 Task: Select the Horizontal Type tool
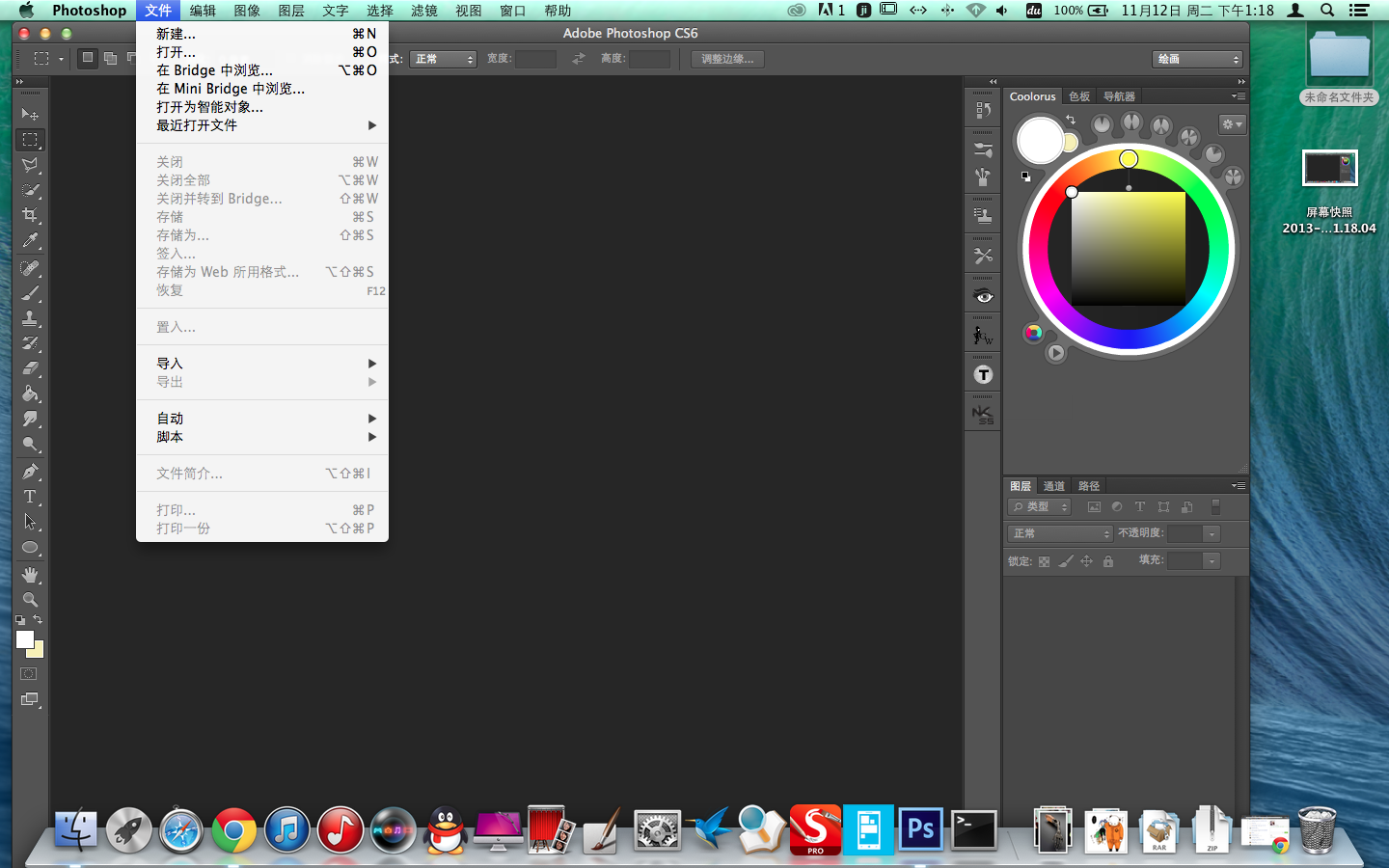coord(30,497)
